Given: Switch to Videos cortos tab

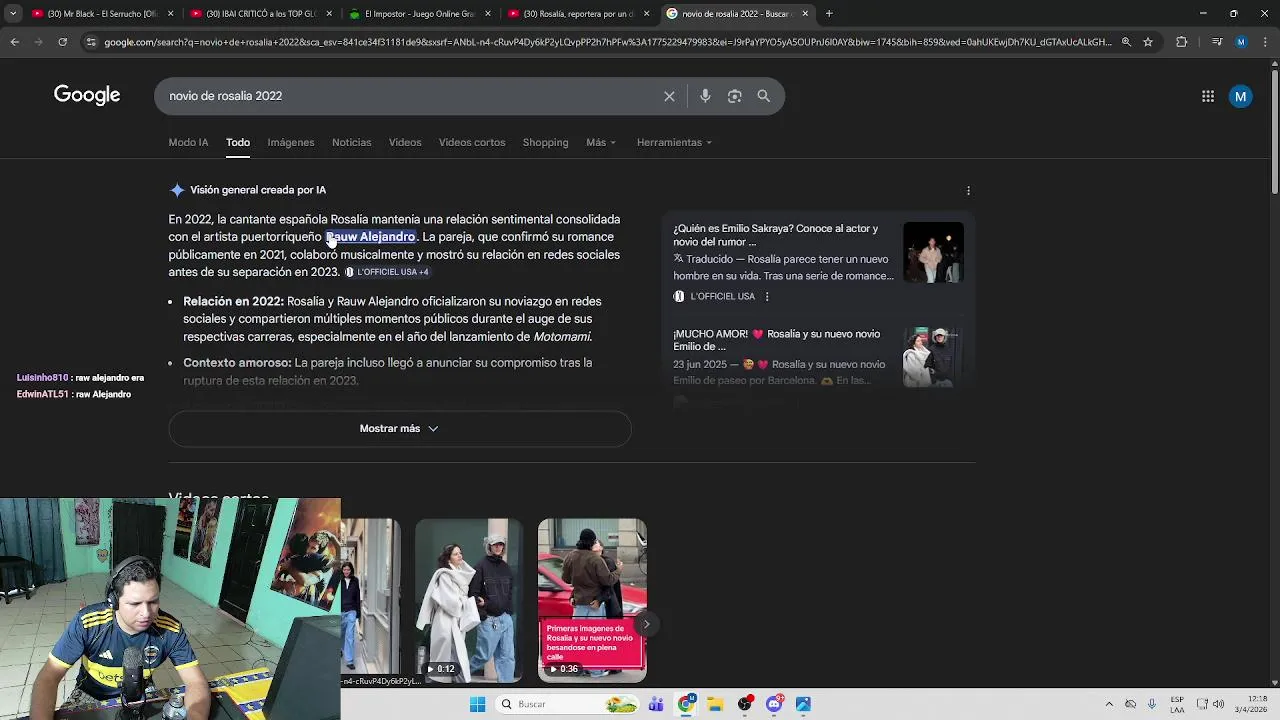Looking at the screenshot, I should click(x=472, y=142).
